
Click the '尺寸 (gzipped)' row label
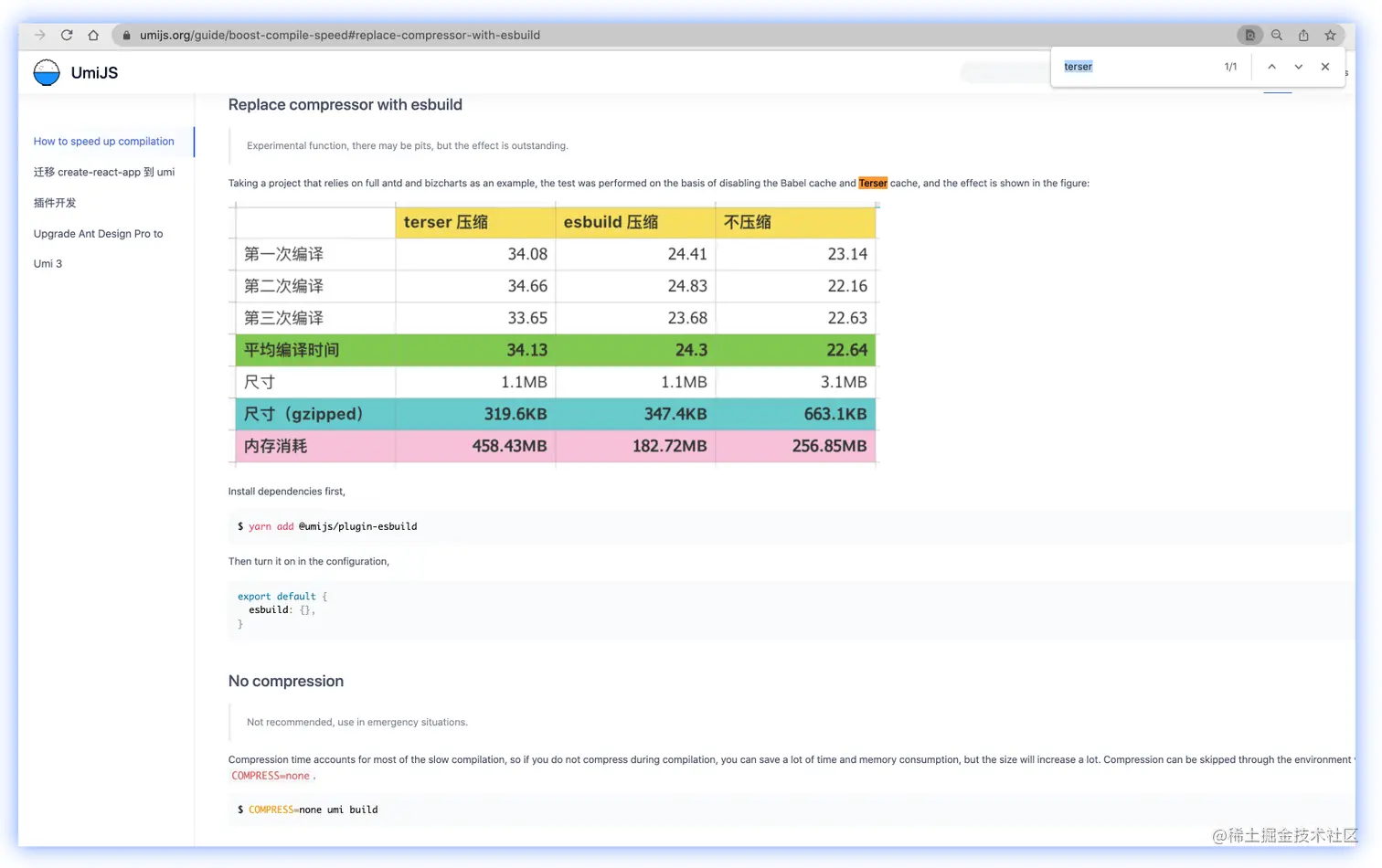click(303, 414)
